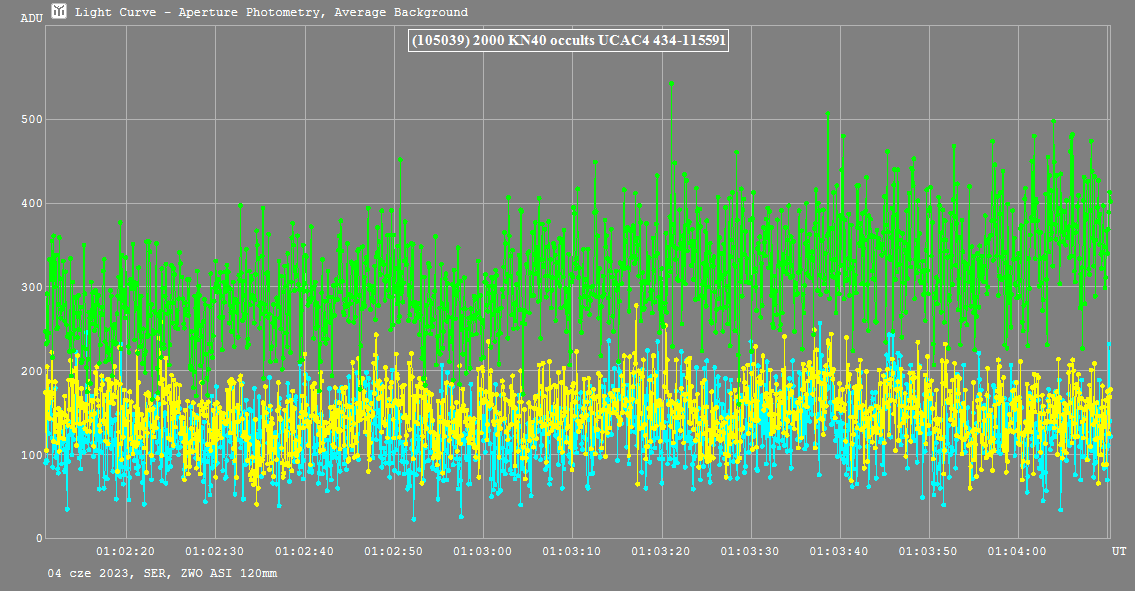Screen dimensions: 1135x591
Task: Click the 01:03:50 time label
Action: click(928, 551)
